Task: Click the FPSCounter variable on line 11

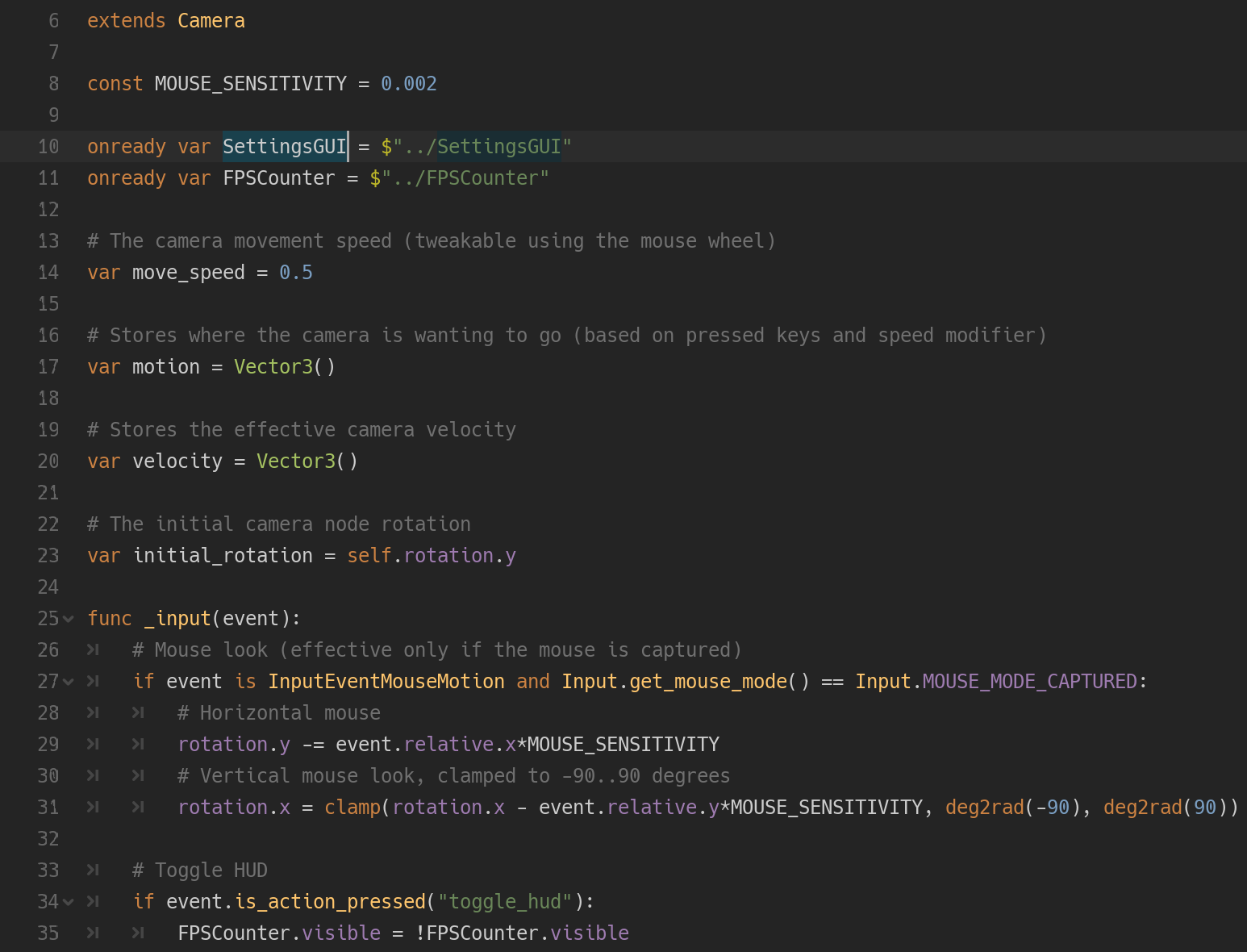Action: click(279, 178)
